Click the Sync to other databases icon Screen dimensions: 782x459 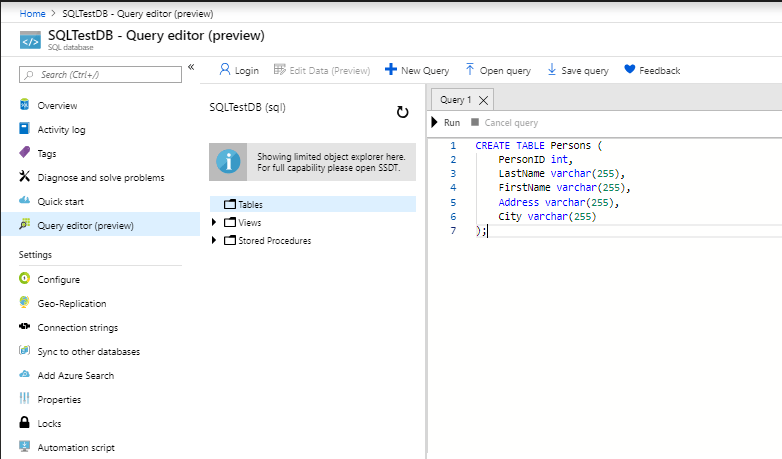[24, 350]
